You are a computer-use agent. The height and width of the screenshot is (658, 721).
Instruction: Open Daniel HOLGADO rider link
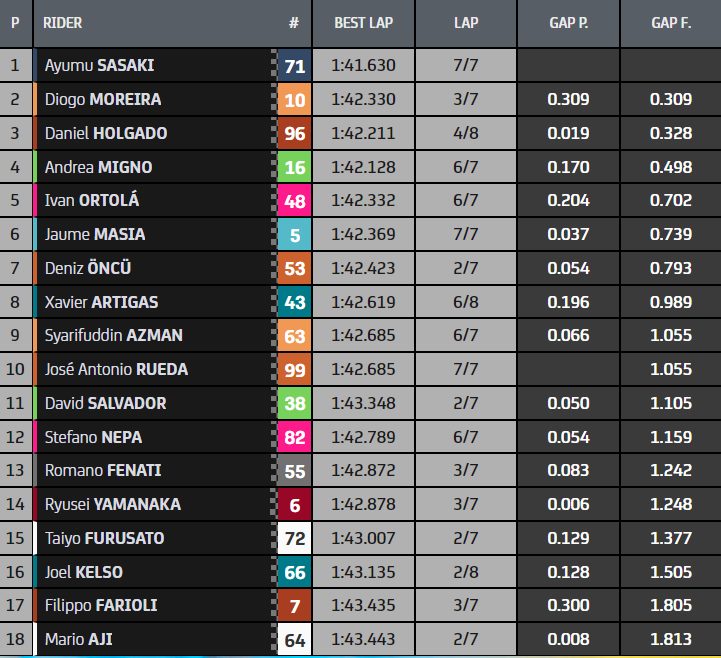pos(106,133)
